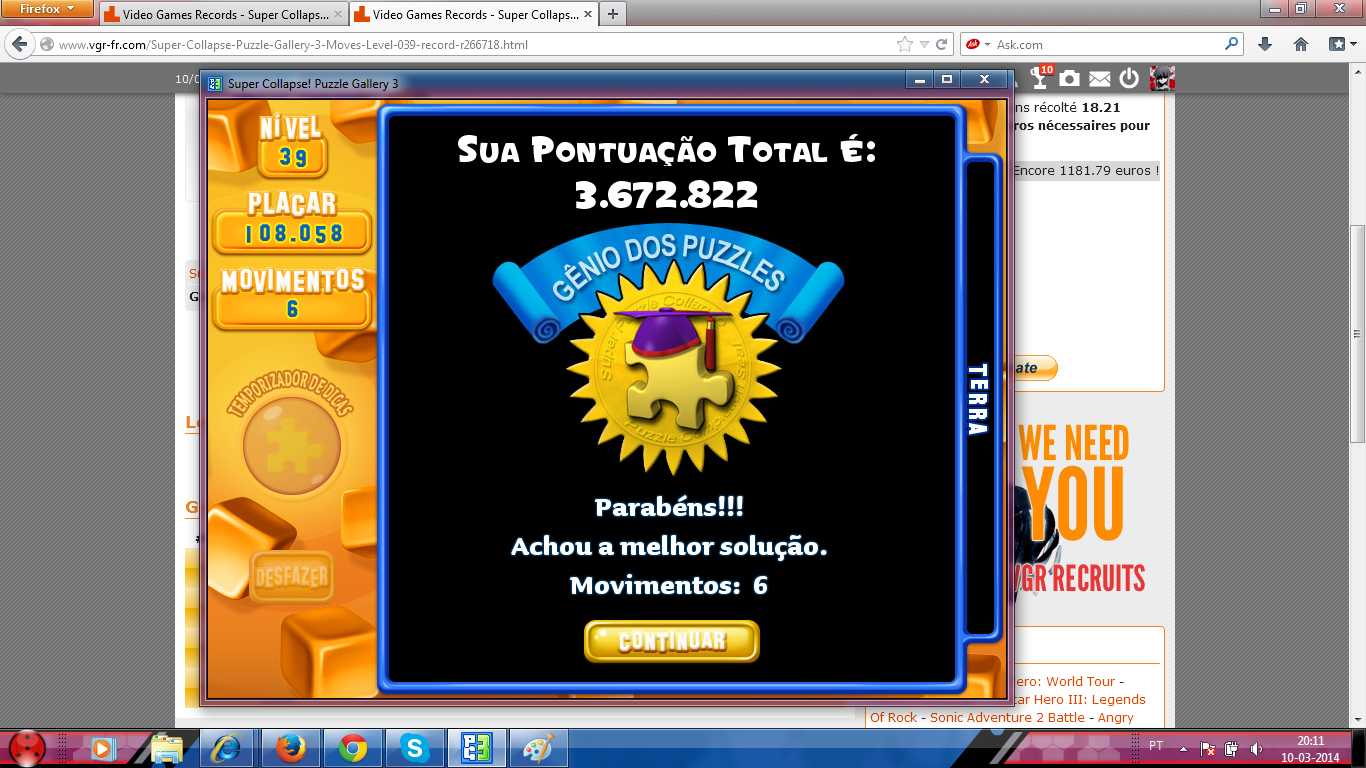The image size is (1366, 768).
Task: Click the puzzle piece hint timer orb
Action: click(x=291, y=446)
